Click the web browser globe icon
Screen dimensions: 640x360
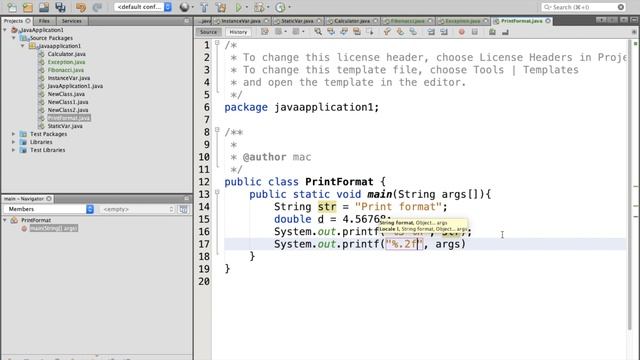click(x=184, y=7)
